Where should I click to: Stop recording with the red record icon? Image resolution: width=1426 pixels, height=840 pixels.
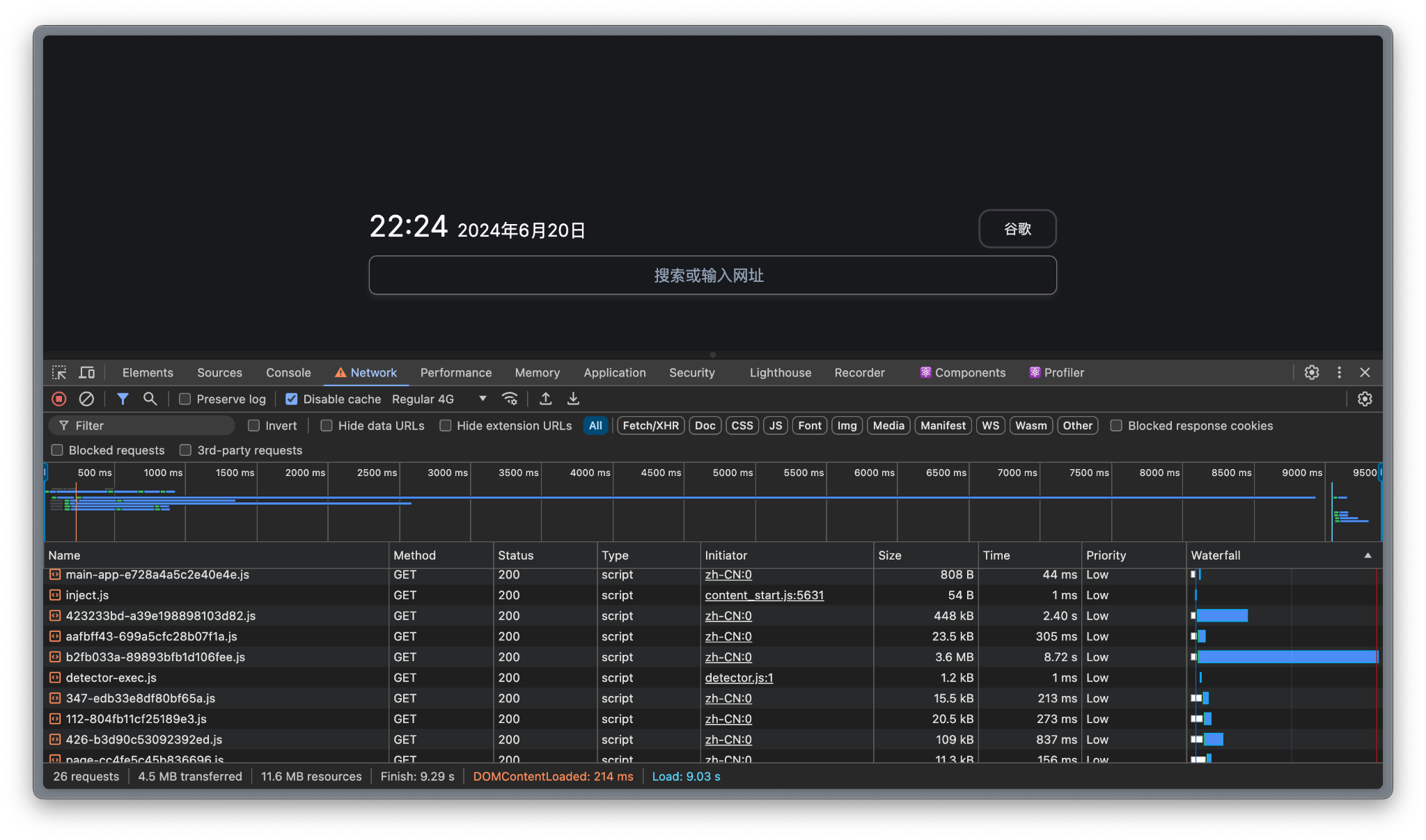pos(58,399)
